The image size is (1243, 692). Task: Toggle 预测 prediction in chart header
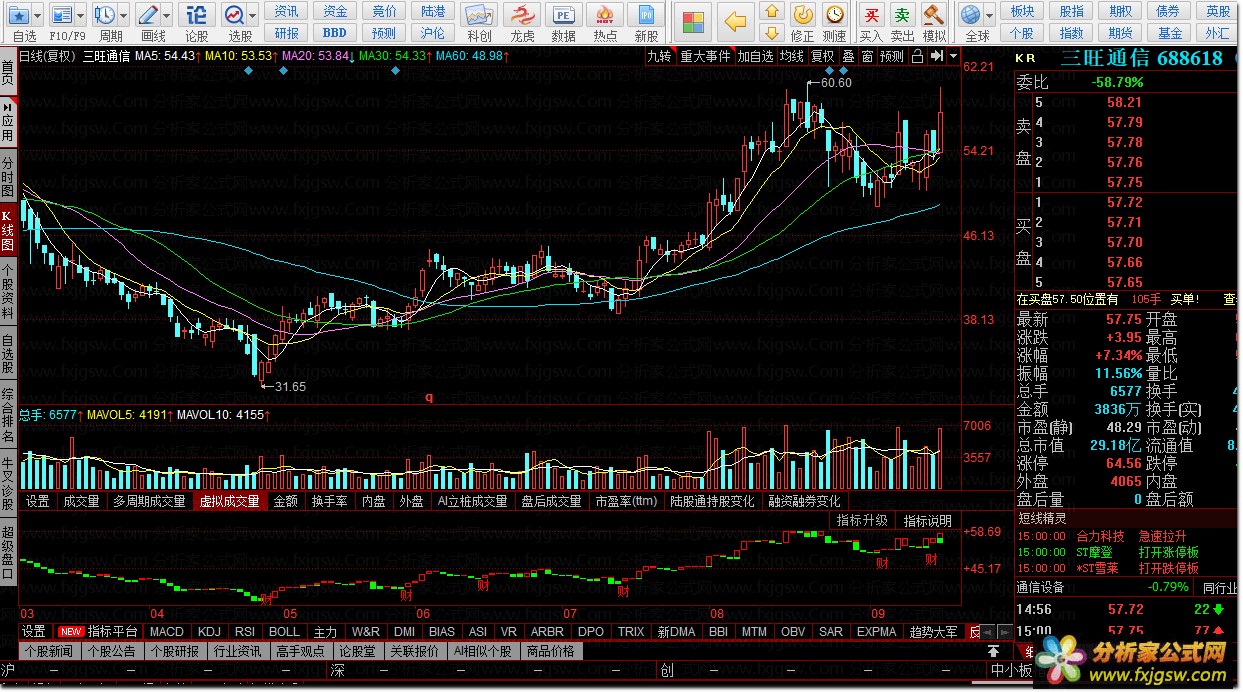892,56
